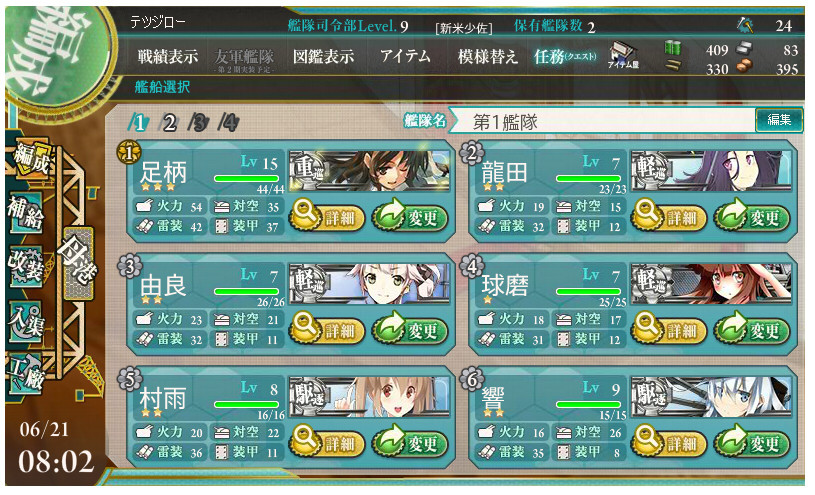Click 編集 edit fleet name button
The width and height of the screenshot is (815, 495).
[x=779, y=120]
